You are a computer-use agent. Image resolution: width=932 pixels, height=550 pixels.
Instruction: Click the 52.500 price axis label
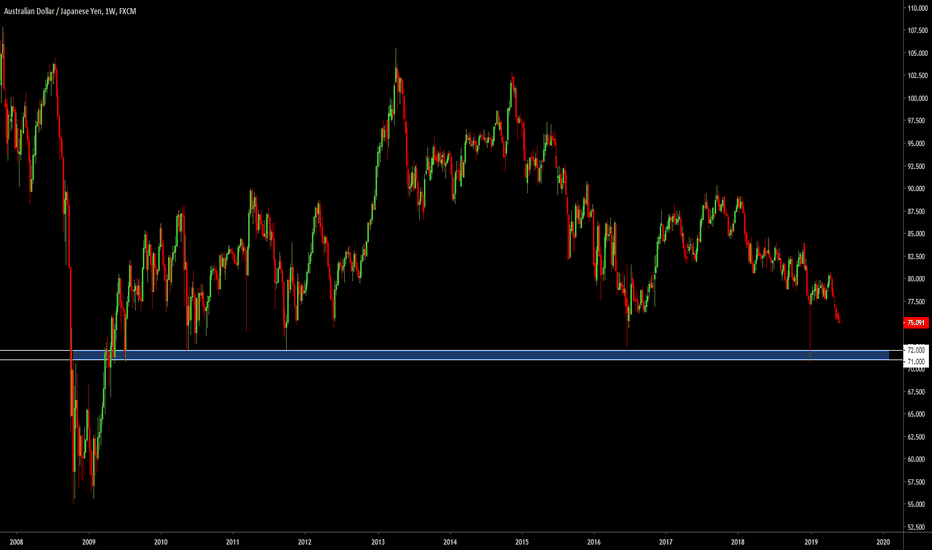917,527
